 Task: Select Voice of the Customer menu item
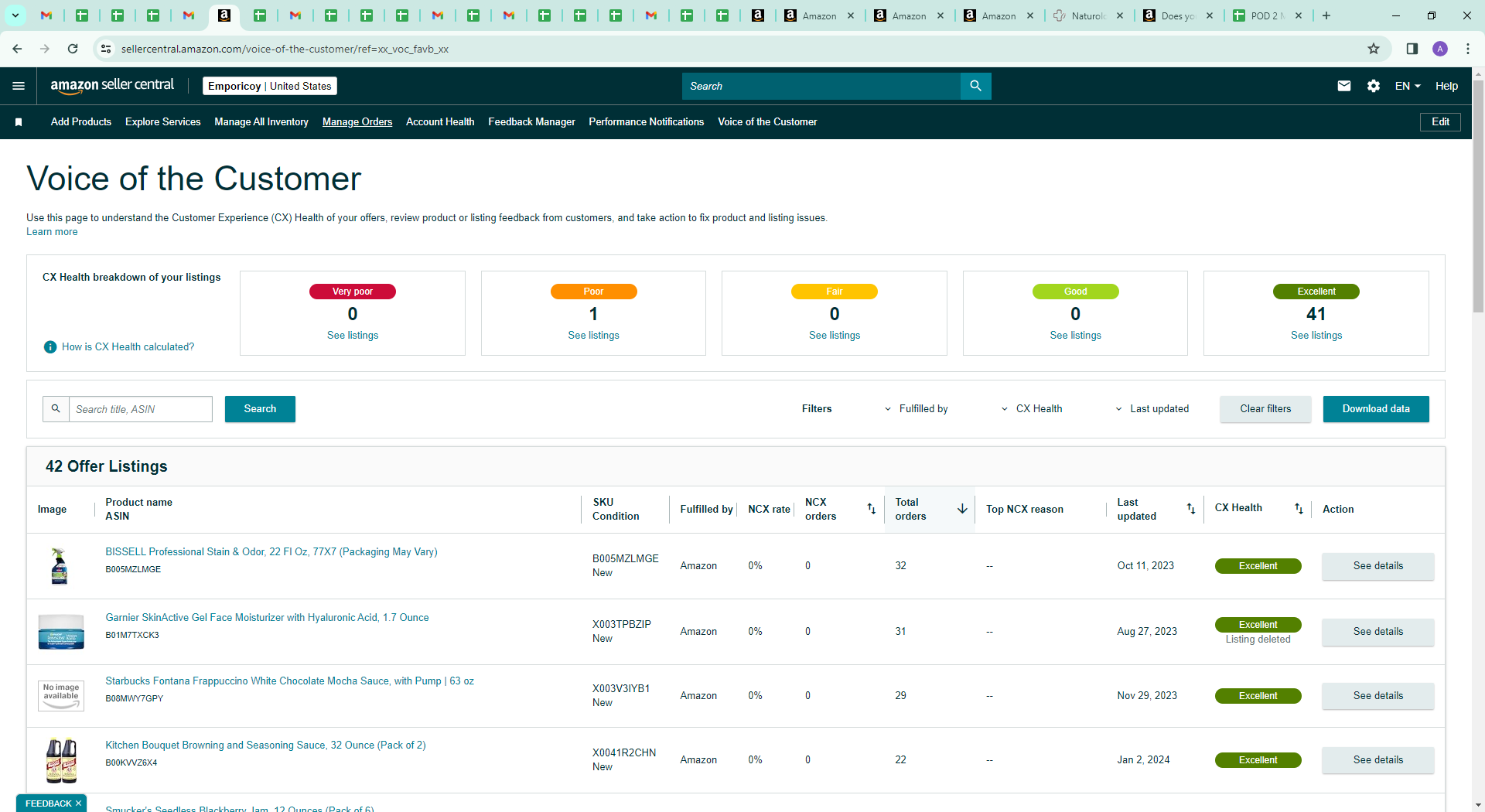pyautogui.click(x=767, y=122)
